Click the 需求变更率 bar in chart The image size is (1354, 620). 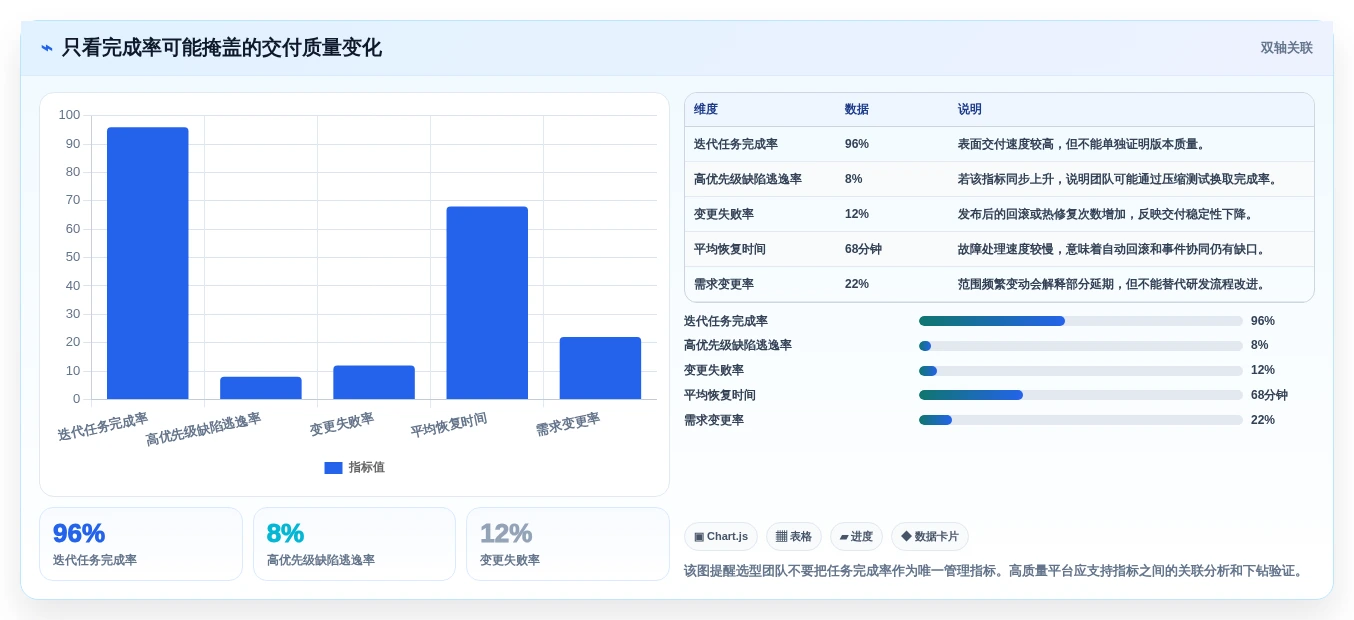click(x=600, y=368)
